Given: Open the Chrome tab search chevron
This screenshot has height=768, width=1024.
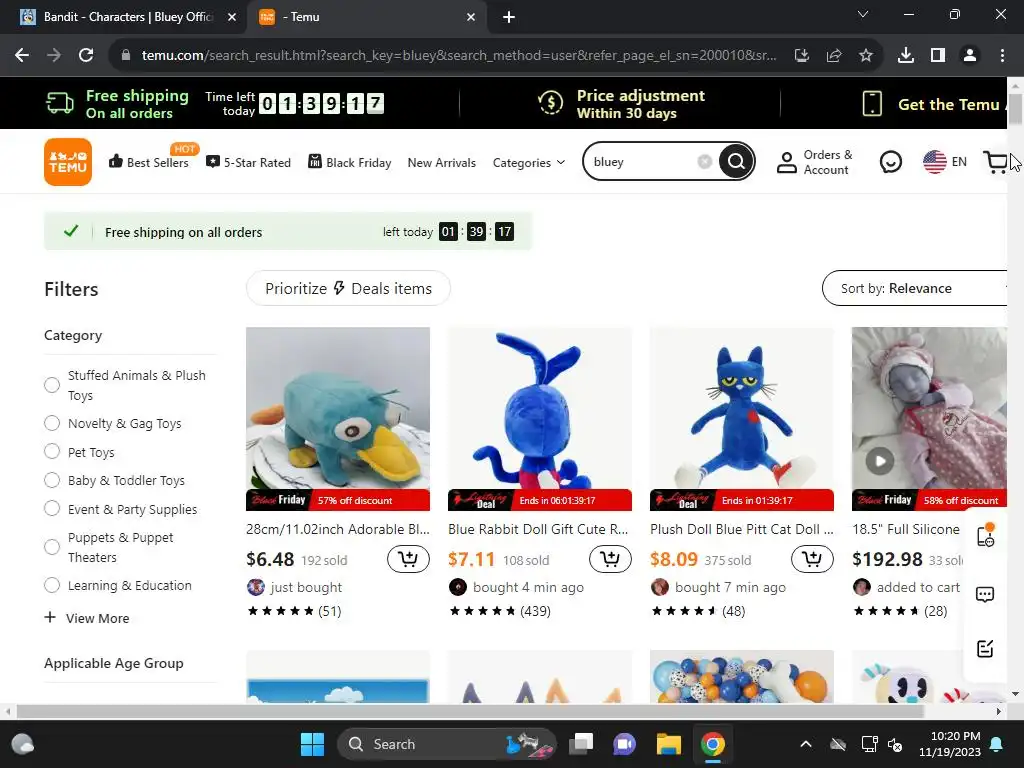Looking at the screenshot, I should [863, 14].
